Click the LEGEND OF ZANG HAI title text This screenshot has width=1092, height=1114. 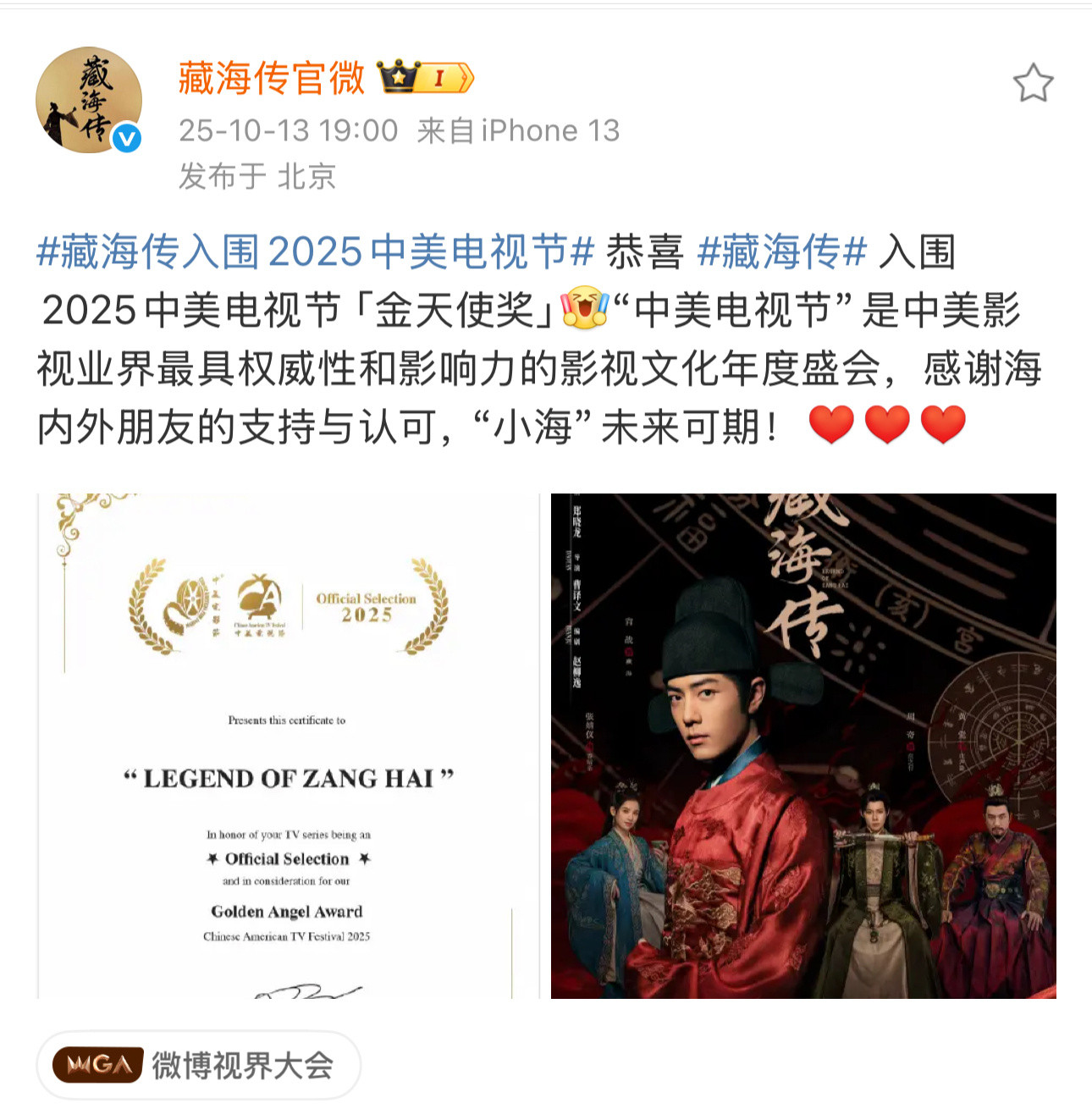click(289, 778)
